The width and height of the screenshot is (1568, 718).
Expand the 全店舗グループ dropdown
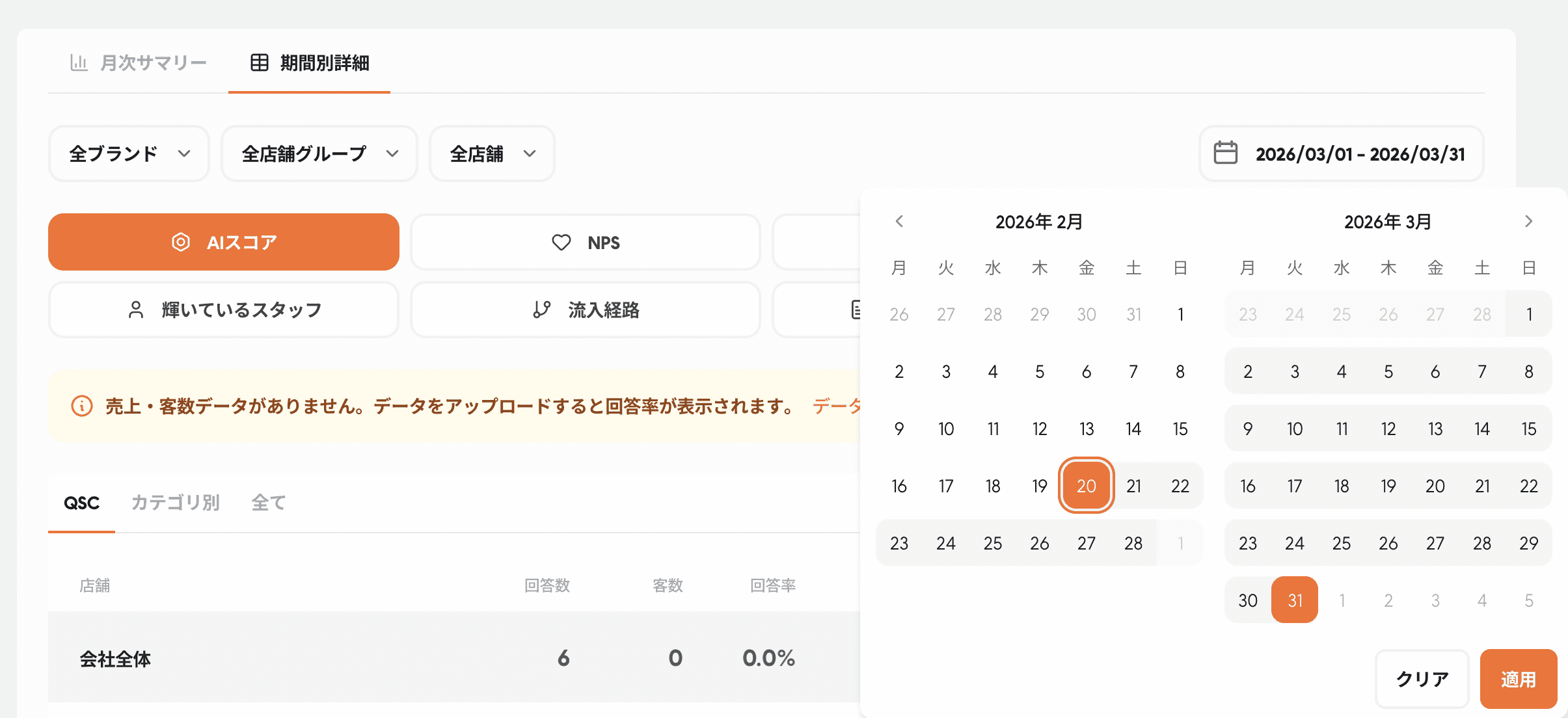[319, 153]
